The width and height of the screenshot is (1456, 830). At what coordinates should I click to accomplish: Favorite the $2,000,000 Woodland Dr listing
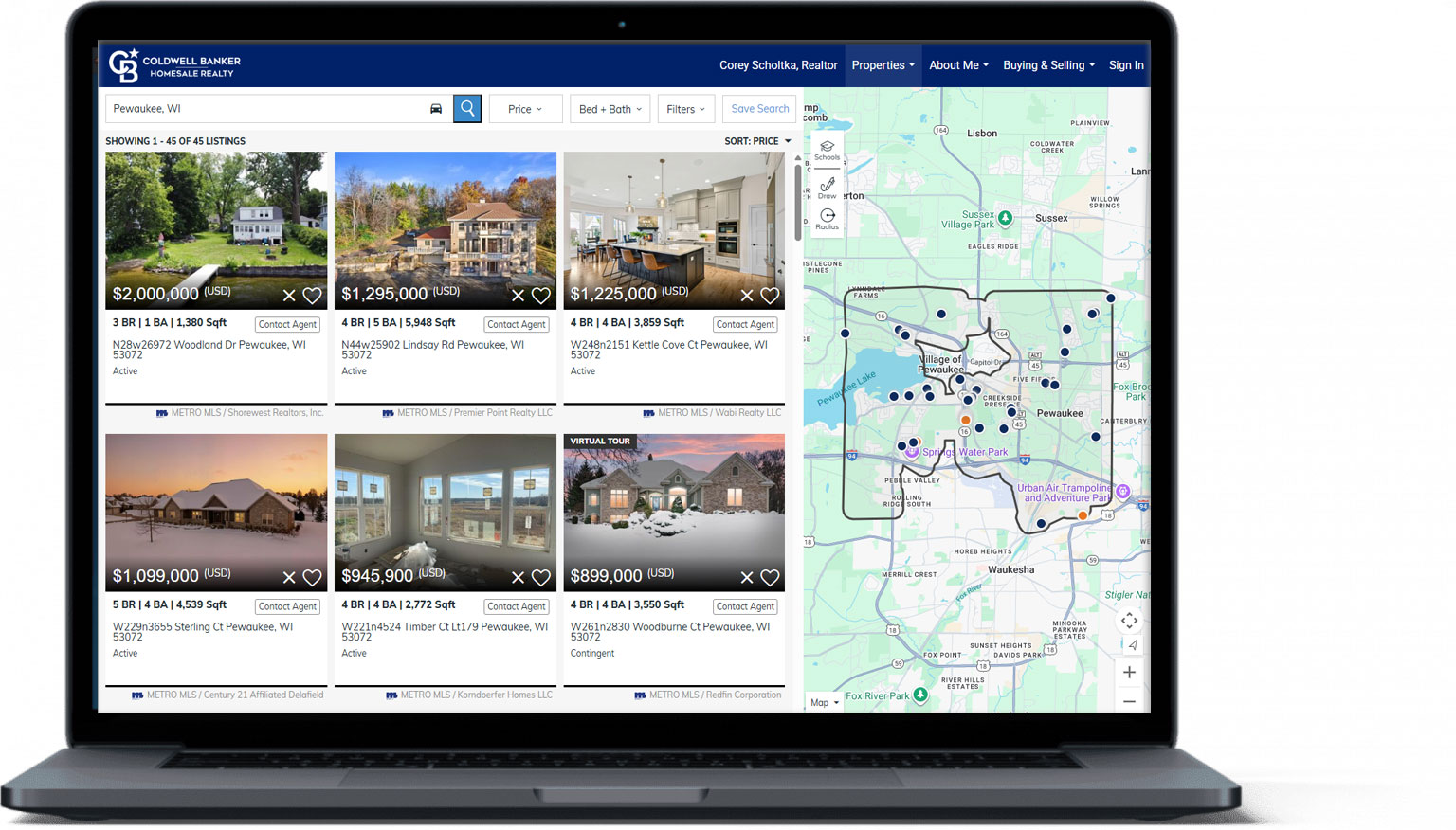tap(313, 296)
